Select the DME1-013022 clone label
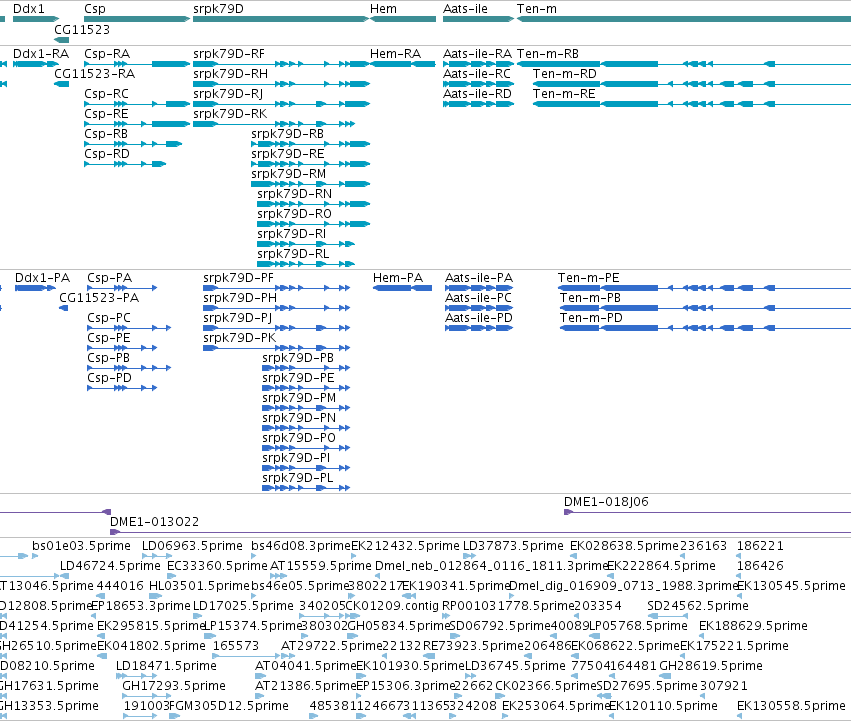This screenshot has height=721, width=851. (155, 522)
